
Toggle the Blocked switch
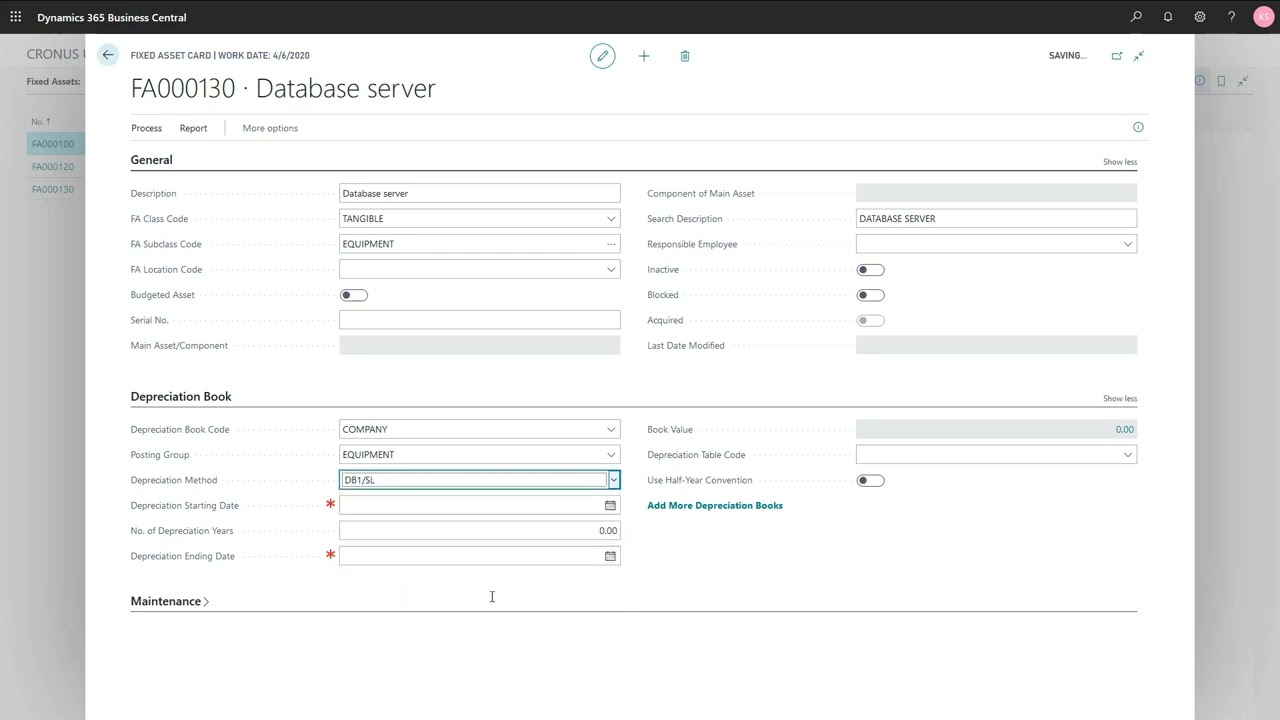coord(870,295)
